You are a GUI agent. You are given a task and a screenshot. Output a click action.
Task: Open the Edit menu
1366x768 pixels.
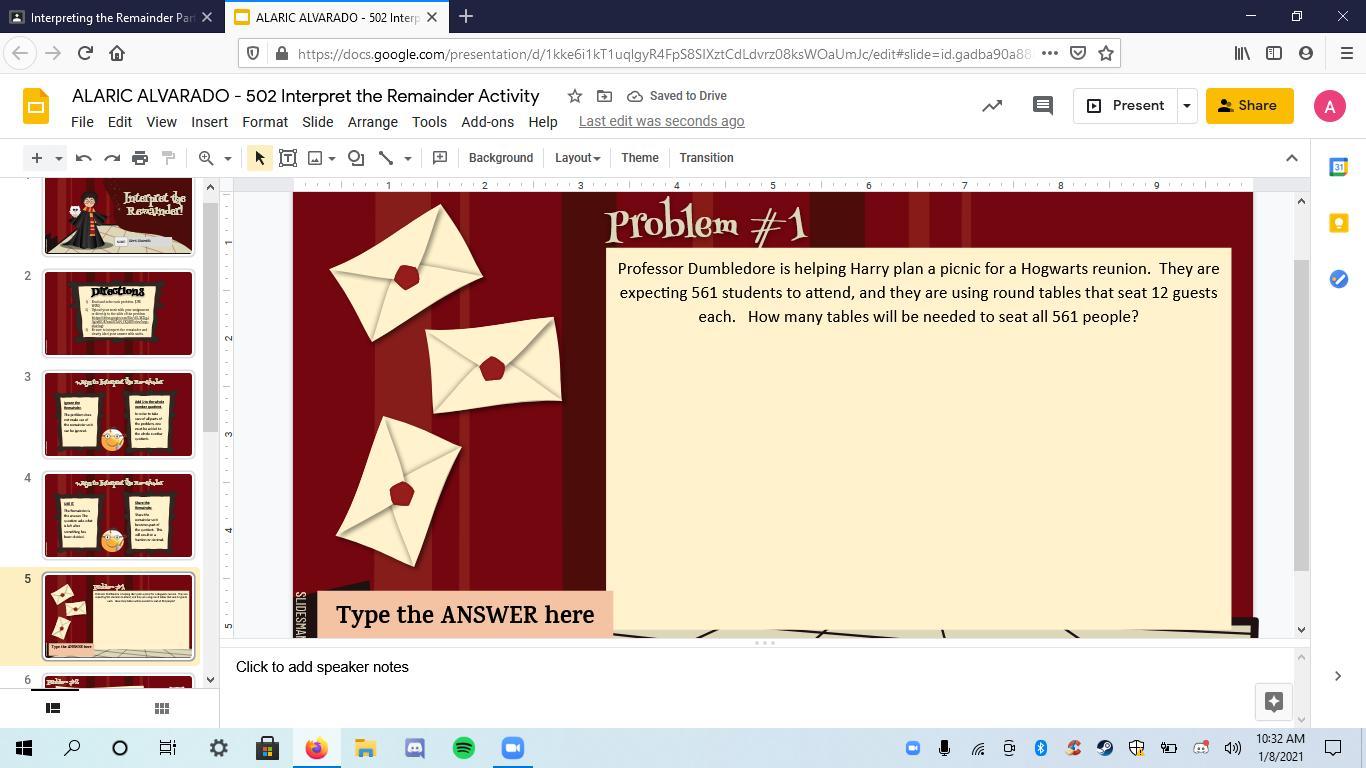tap(120, 122)
